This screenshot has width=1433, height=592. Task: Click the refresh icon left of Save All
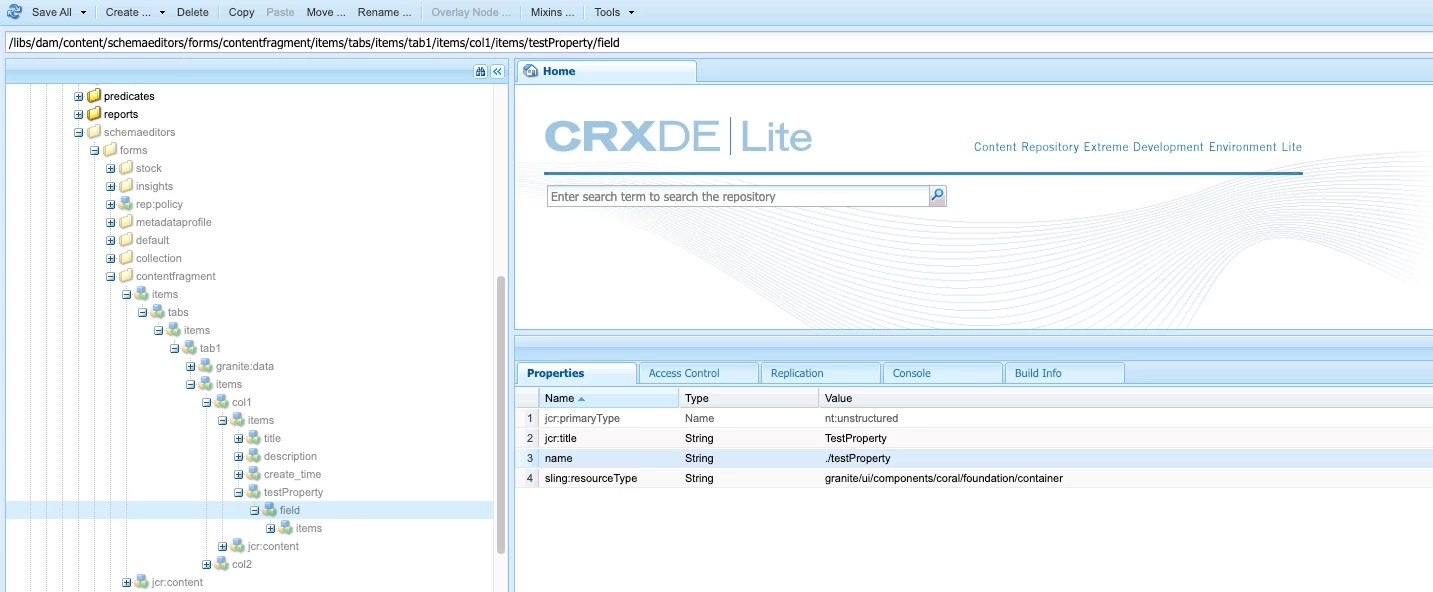(15, 12)
